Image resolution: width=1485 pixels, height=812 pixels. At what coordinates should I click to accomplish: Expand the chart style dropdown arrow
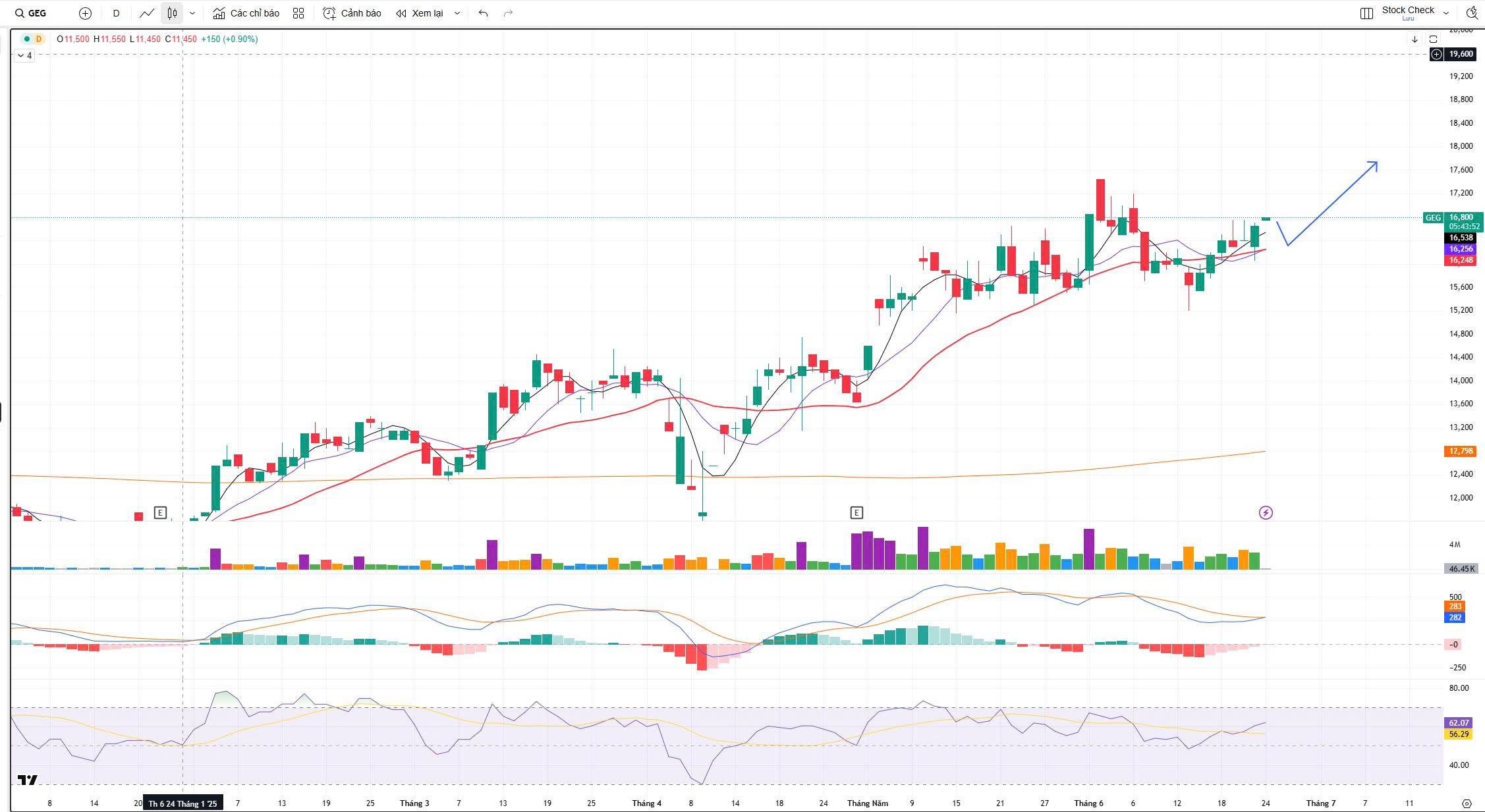[x=192, y=13]
